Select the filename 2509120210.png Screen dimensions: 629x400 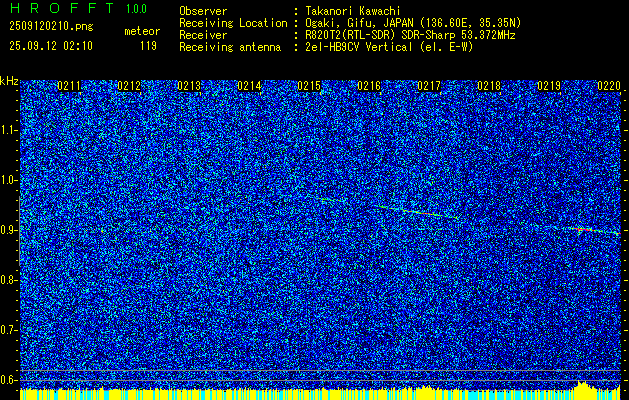click(51, 27)
